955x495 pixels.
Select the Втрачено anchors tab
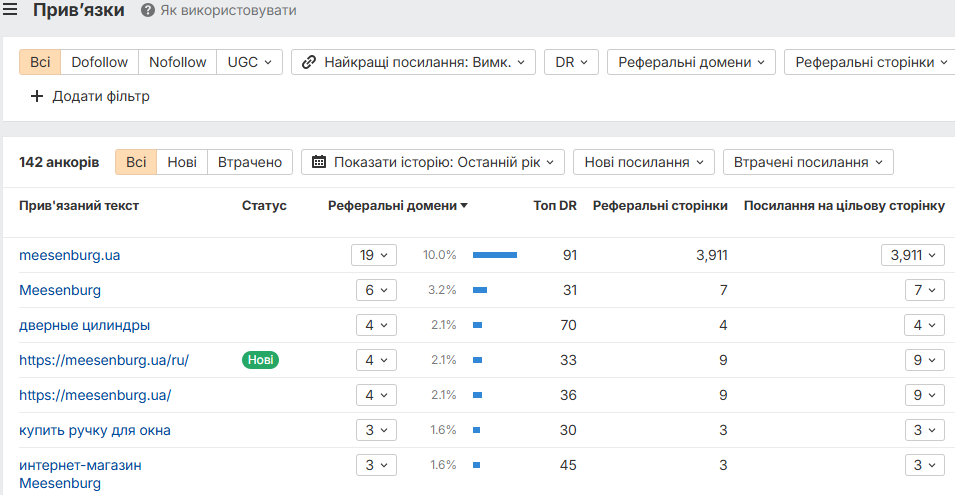[x=250, y=162]
